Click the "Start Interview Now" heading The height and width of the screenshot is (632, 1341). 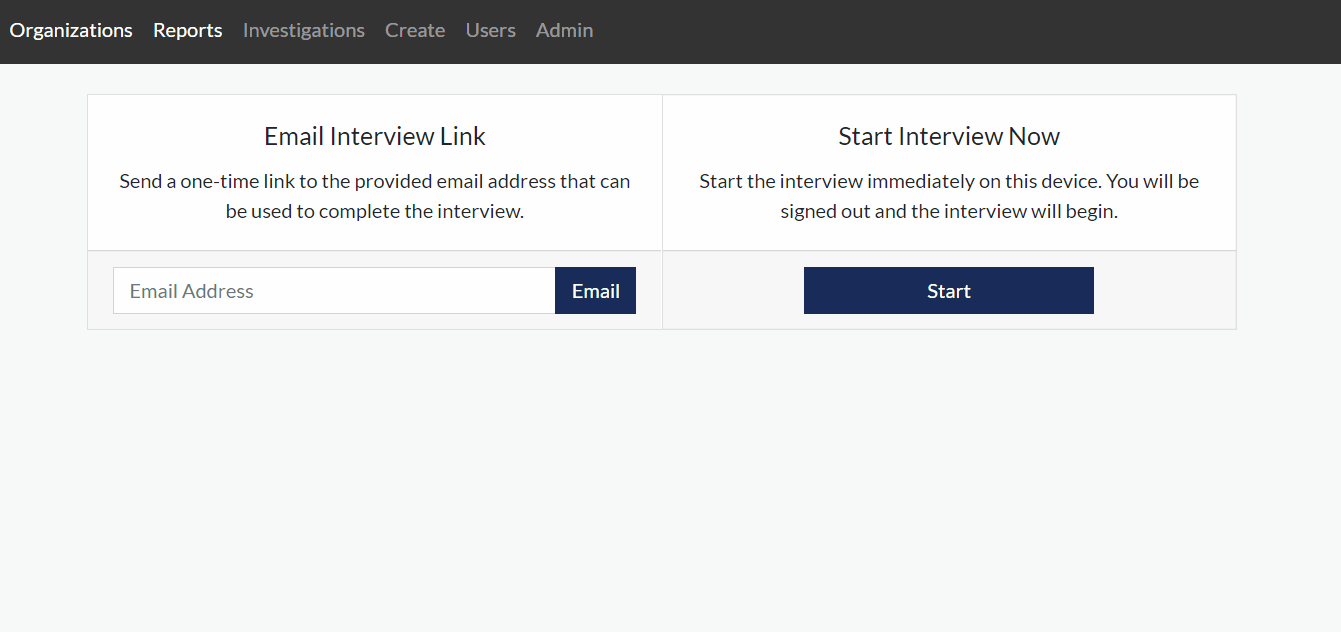point(949,136)
